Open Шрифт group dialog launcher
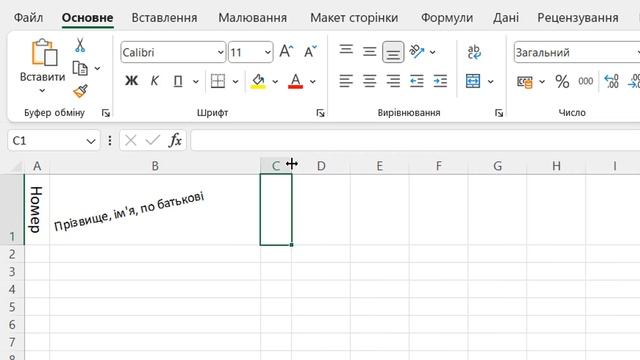 pyautogui.click(x=320, y=113)
